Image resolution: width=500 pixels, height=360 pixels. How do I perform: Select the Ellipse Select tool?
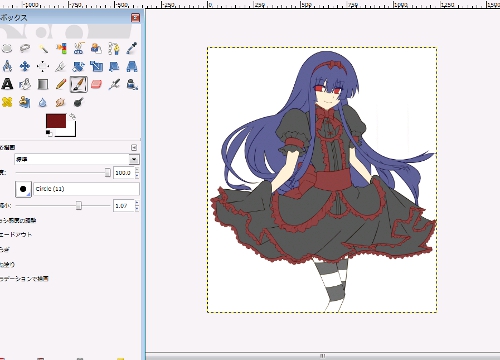click(7, 49)
